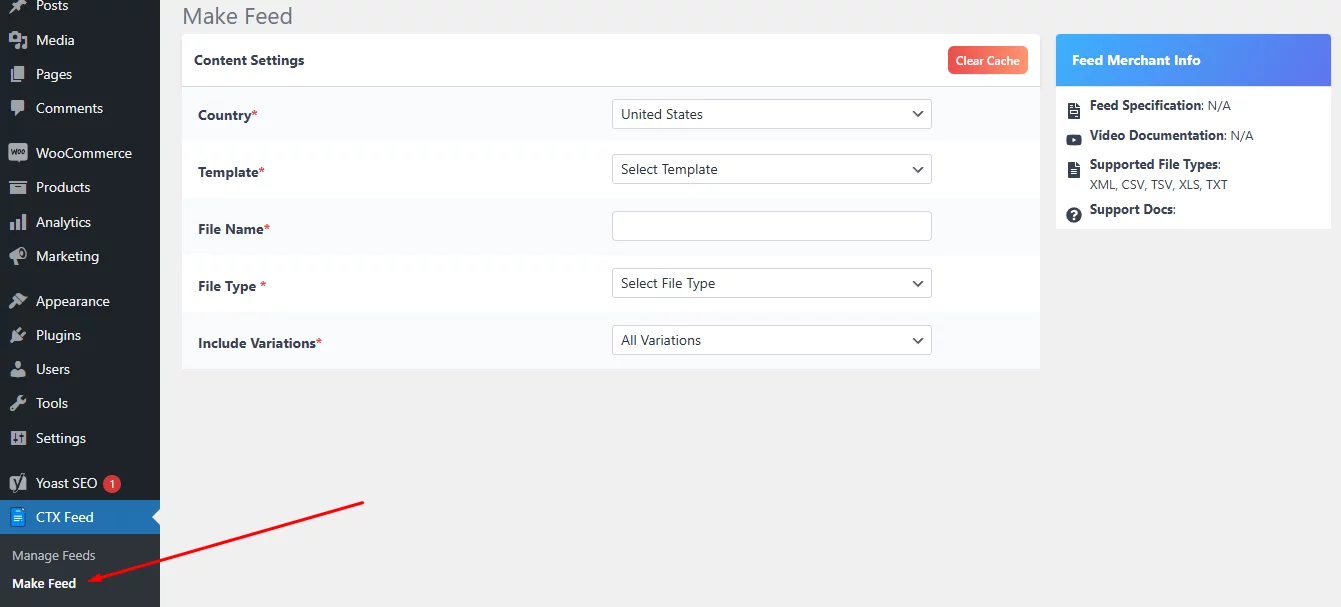This screenshot has height=607, width=1341.
Task: Click the XML, CSV, TSV, XLS, TXT text
Action: click(1158, 185)
